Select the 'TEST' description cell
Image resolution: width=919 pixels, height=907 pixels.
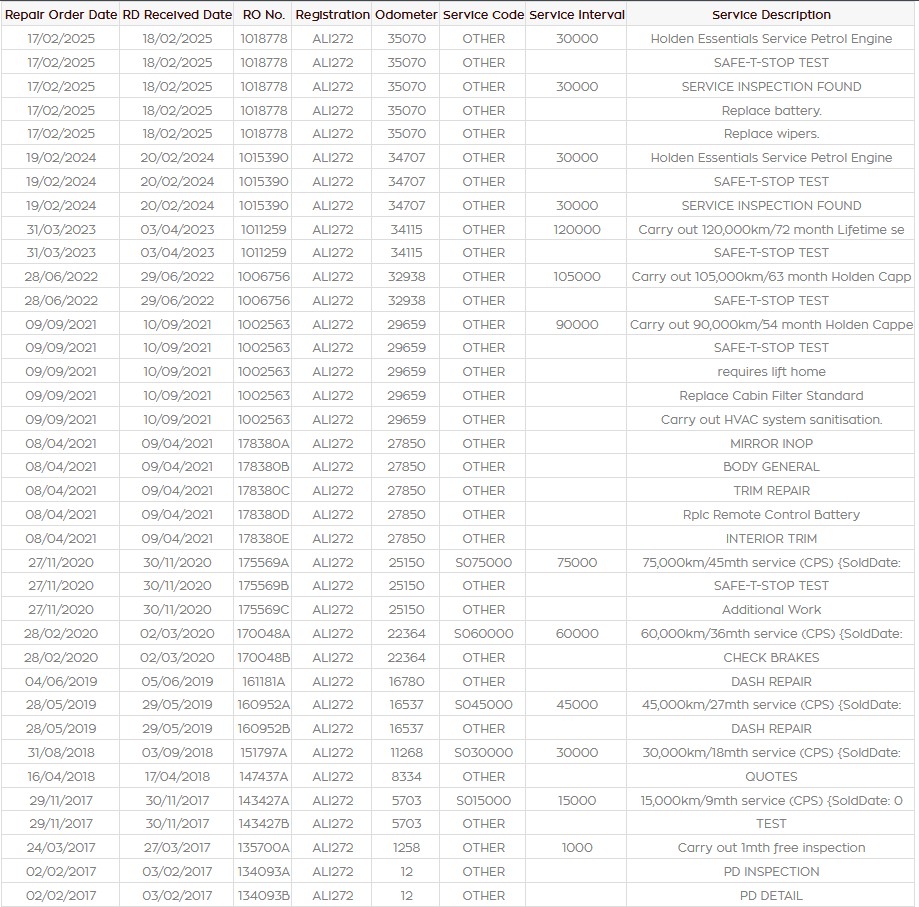tap(771, 823)
